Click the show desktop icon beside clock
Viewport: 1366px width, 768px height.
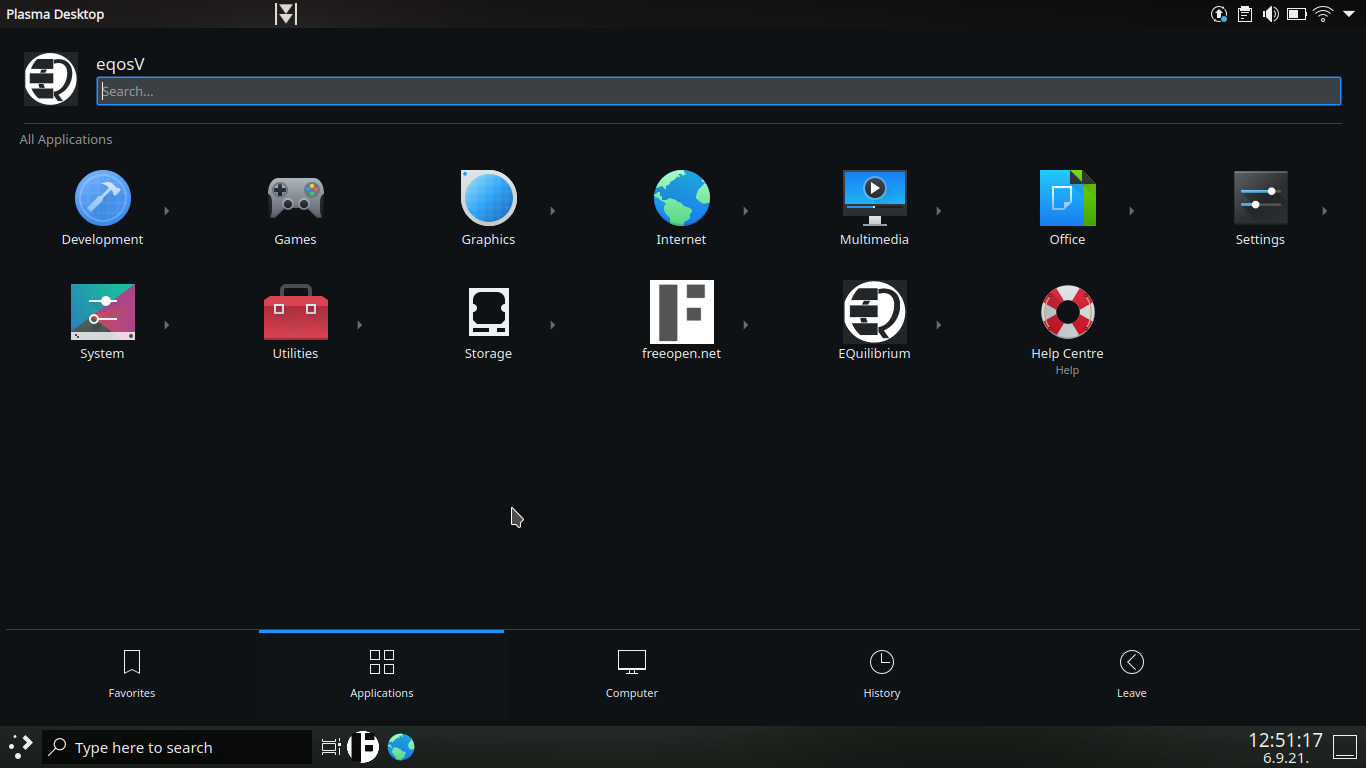click(1345, 748)
